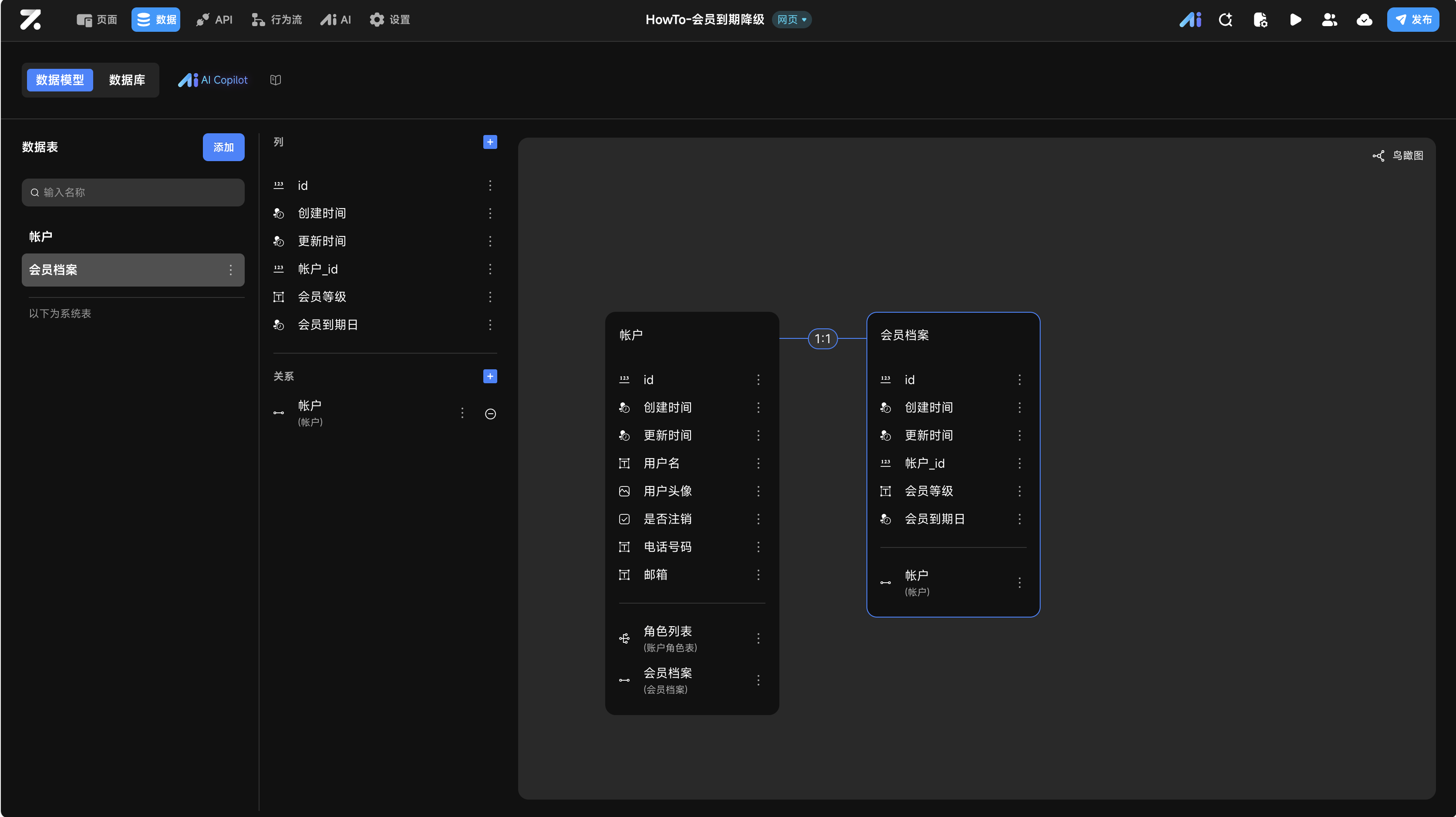Click the plus icon to add relation
The height and width of the screenshot is (817, 1456).
coord(490,376)
